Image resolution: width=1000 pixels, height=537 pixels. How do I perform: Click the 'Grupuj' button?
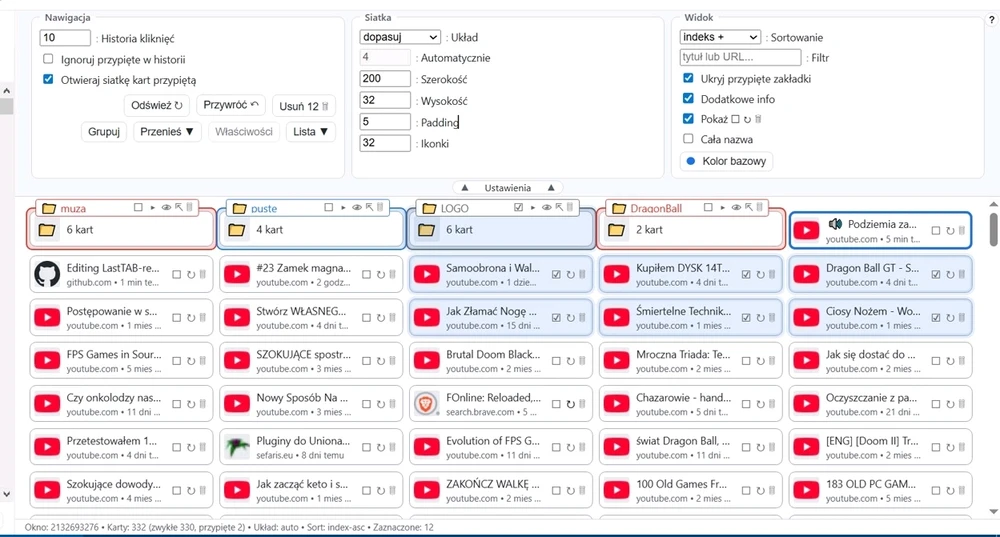[104, 132]
